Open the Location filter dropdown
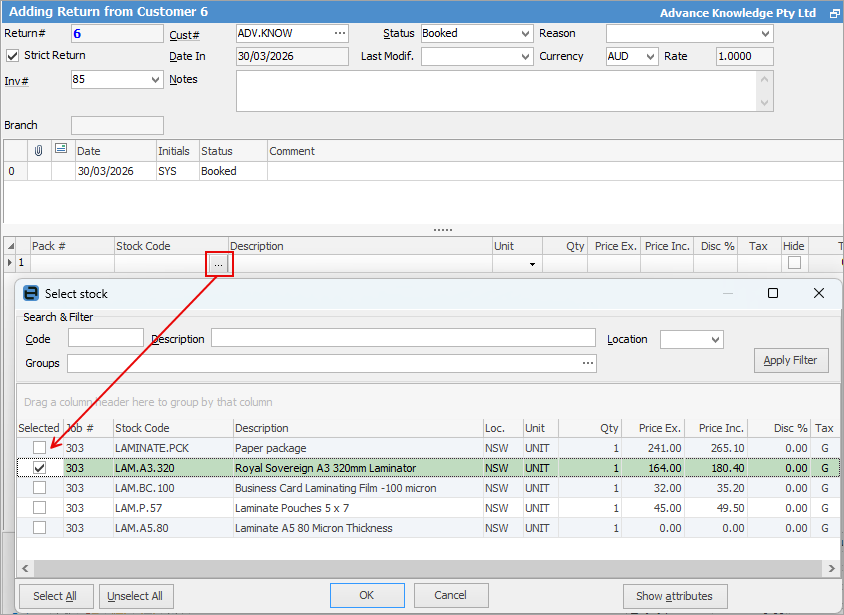Viewport: 844px width, 615px height. 714,340
